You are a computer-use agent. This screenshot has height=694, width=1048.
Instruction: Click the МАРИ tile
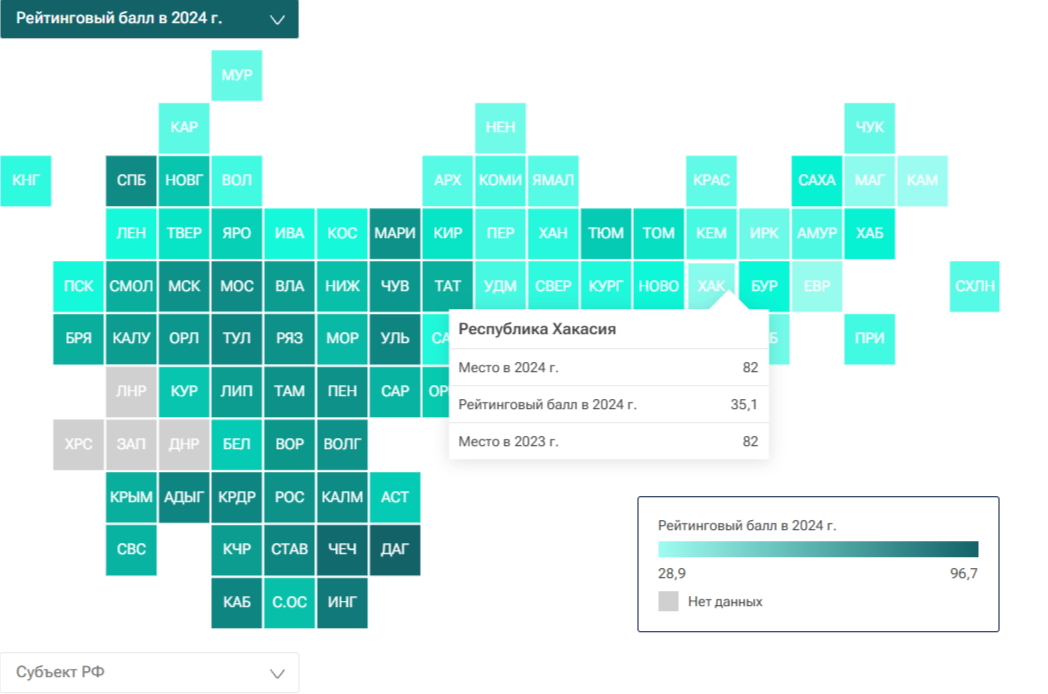click(x=395, y=233)
